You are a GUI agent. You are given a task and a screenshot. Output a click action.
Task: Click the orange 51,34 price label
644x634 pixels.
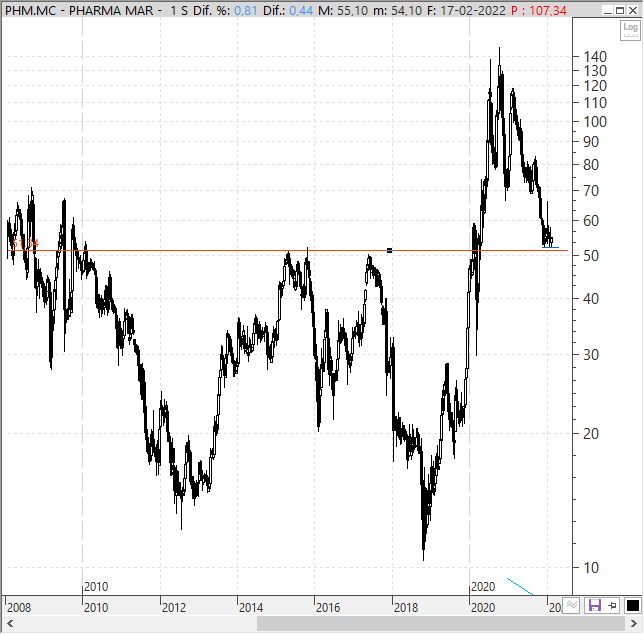tap(25, 243)
